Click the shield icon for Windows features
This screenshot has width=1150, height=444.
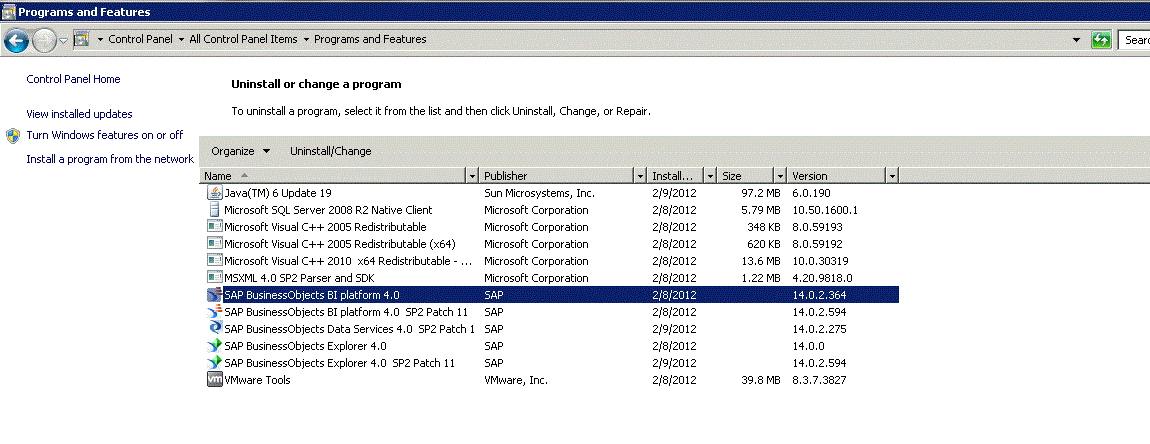[x=13, y=135]
